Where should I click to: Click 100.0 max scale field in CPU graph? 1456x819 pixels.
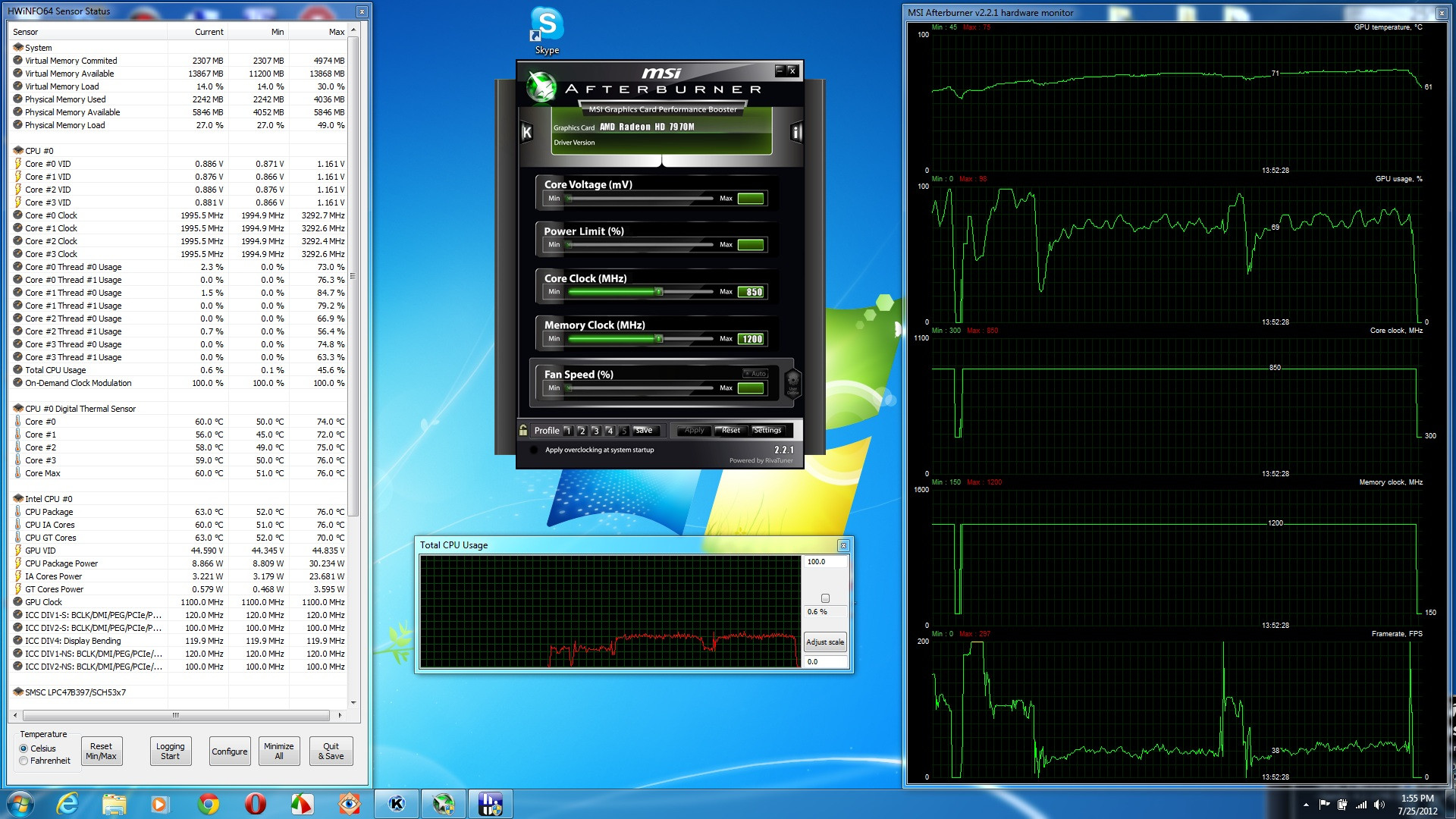click(825, 562)
